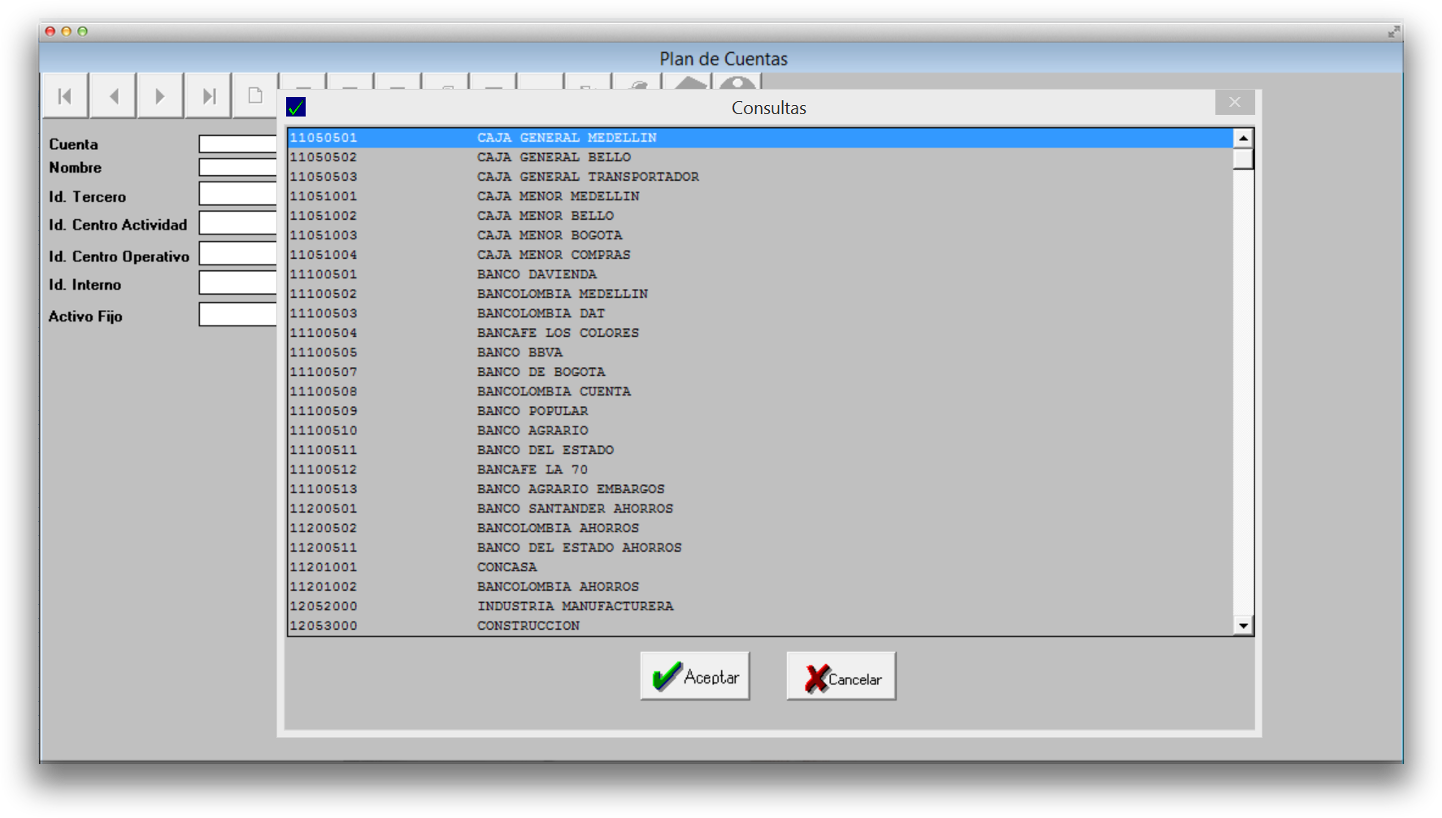Select row 11201002 BANCOLOMBIA AHORROS
Screen dimensions: 1442x818
click(760, 586)
